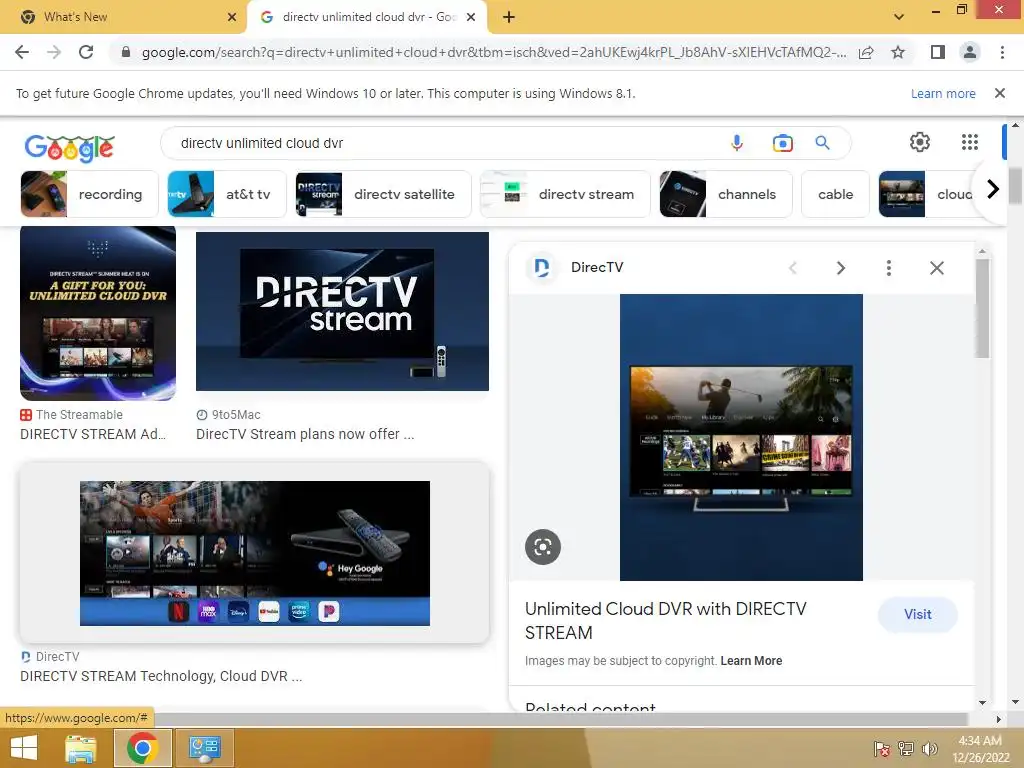
Task: Open Google quick settings gear
Action: coord(920,142)
